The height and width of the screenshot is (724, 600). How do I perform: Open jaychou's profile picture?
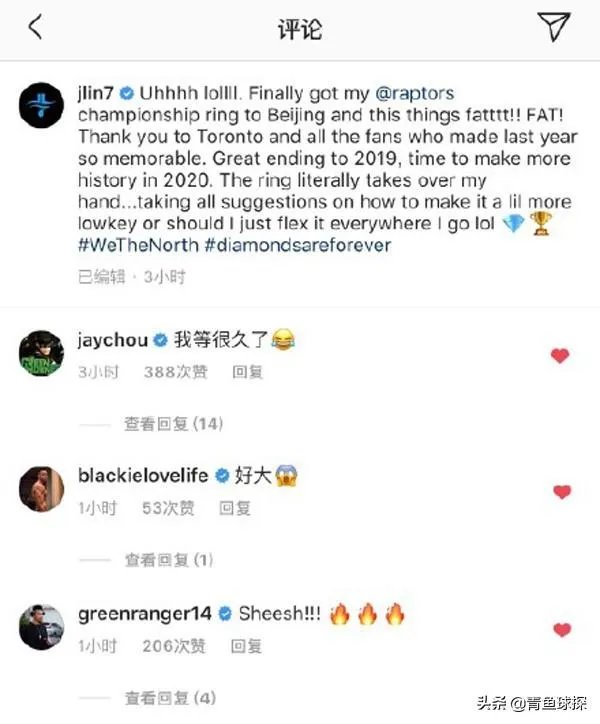click(x=41, y=353)
